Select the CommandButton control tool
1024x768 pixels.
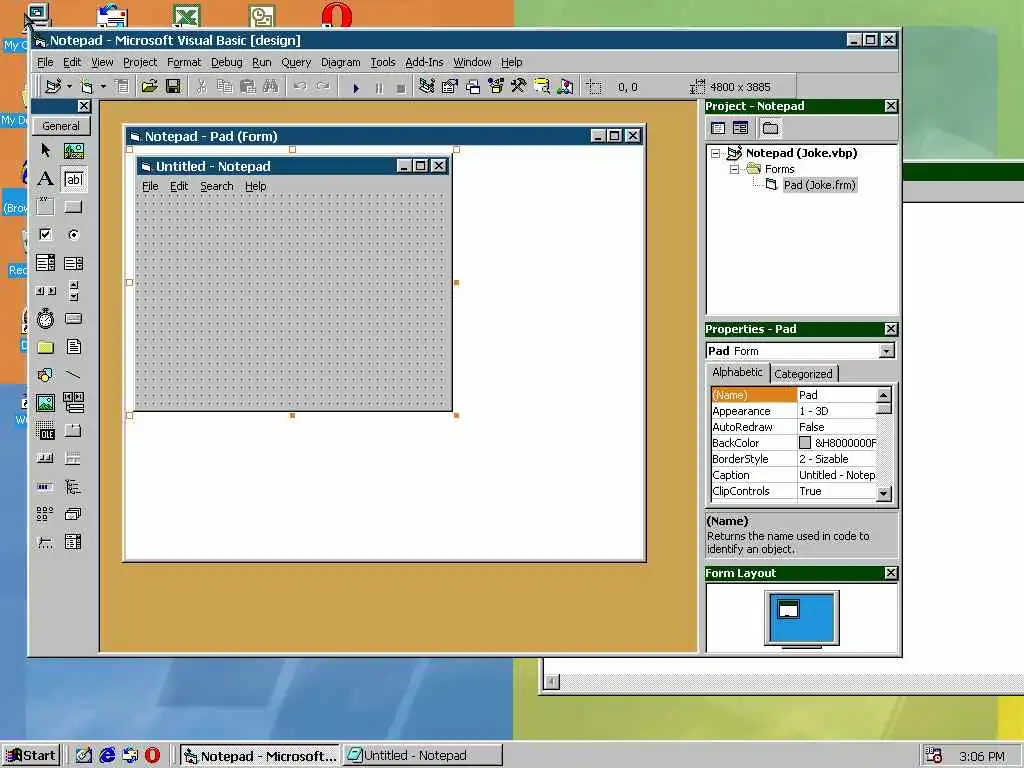[74, 206]
